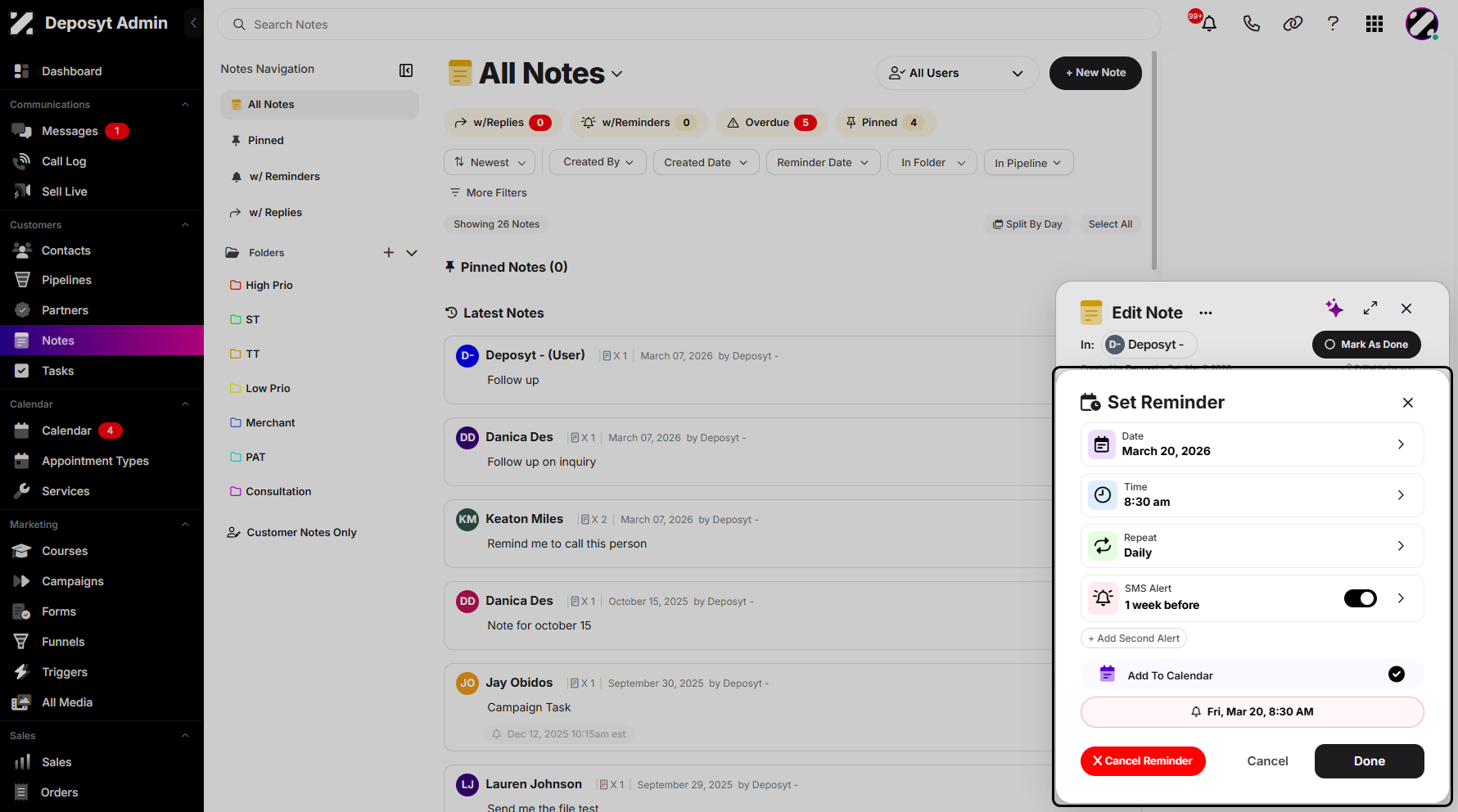Open the help question mark icon
Image resolution: width=1458 pixels, height=812 pixels.
pos(1333,24)
